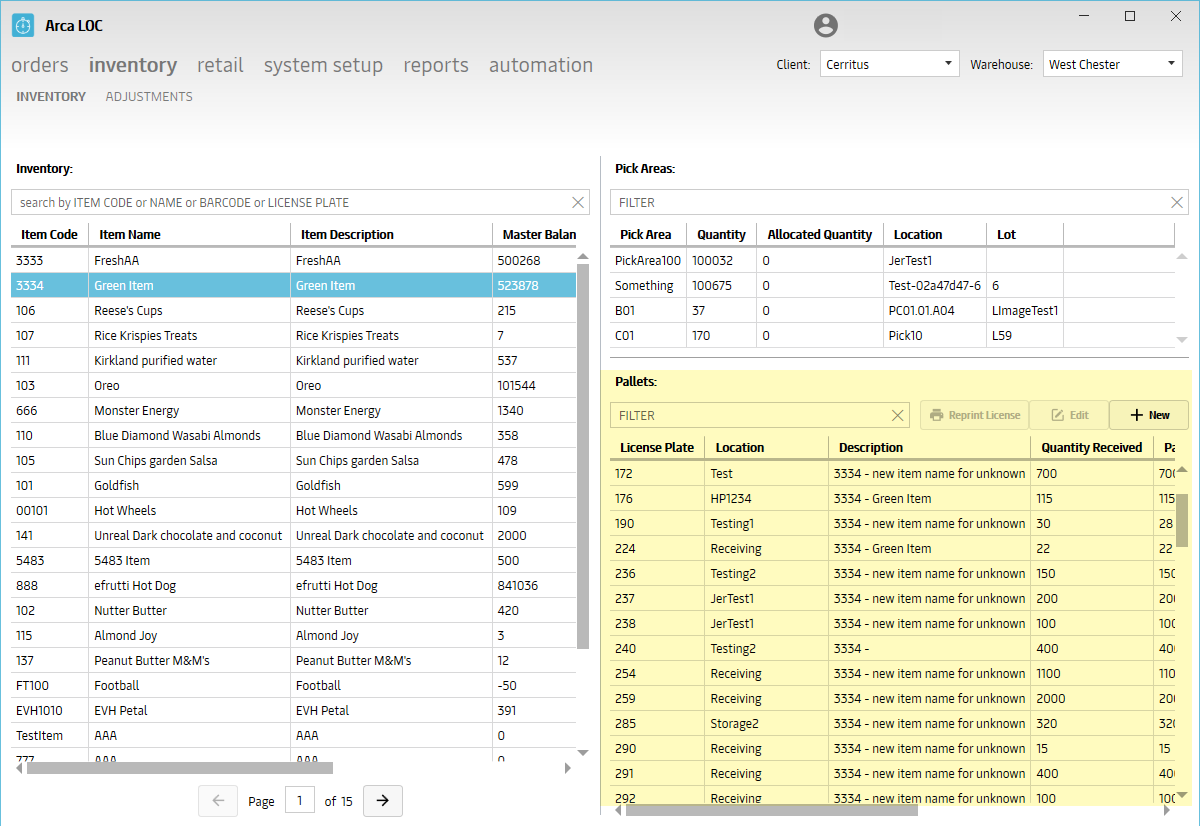Select the B01 pick area row
The image size is (1200, 826).
tap(892, 310)
